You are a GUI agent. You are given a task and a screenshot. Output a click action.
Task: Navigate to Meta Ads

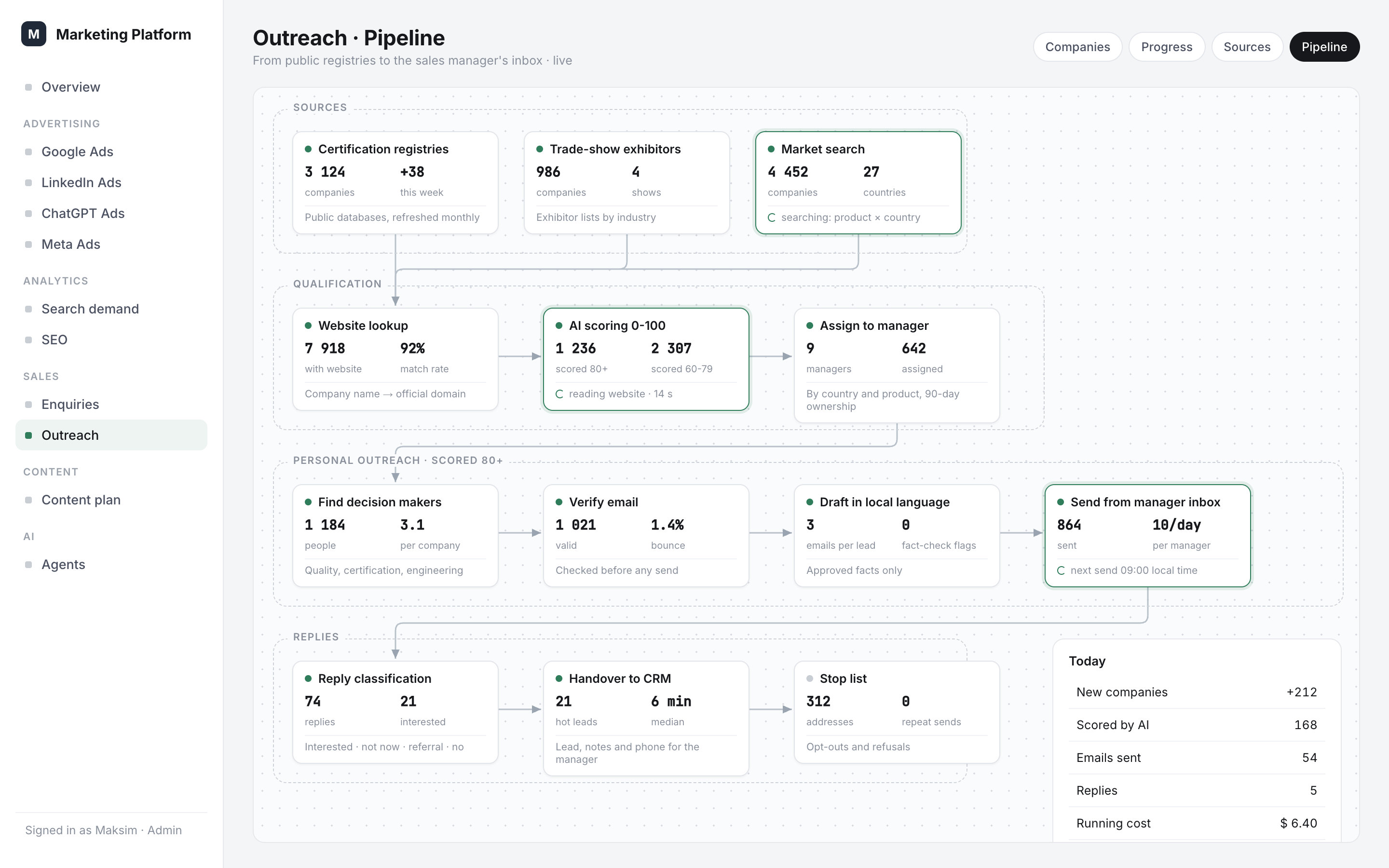pos(111,244)
